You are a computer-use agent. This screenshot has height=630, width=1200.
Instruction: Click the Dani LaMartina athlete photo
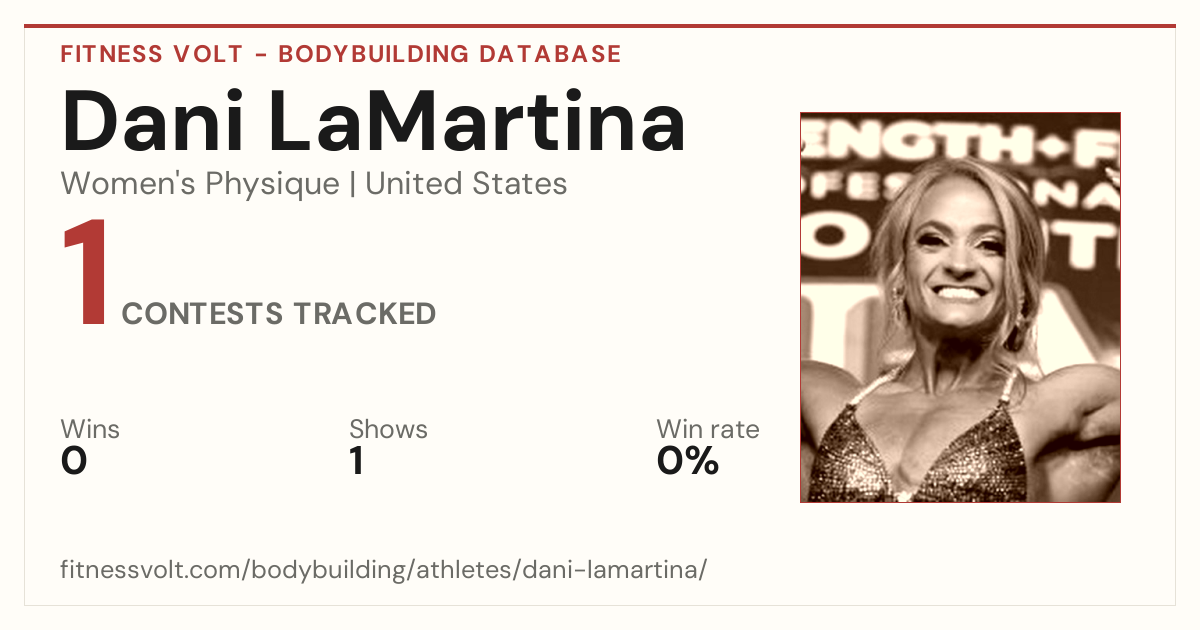click(x=960, y=307)
